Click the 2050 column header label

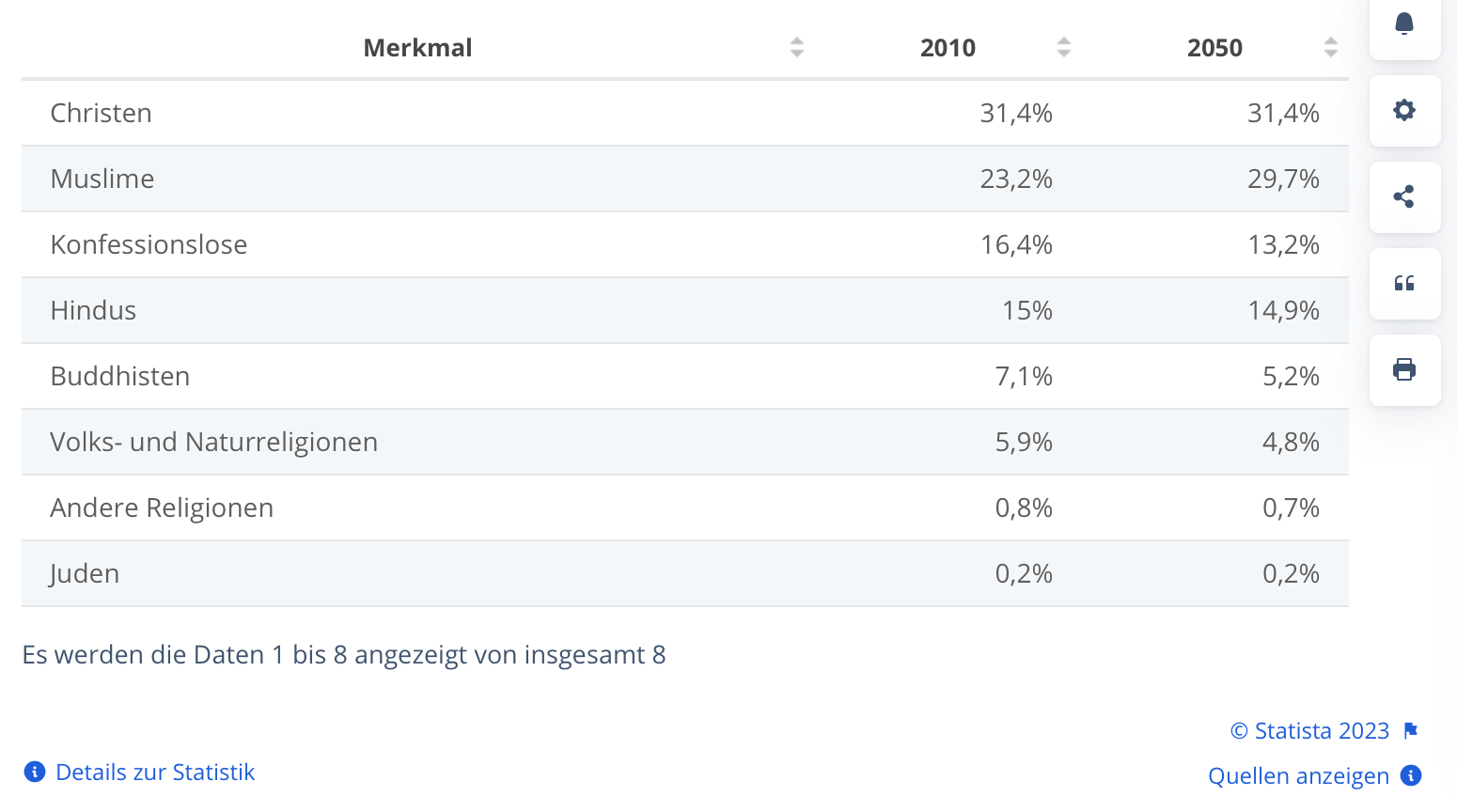coord(1214,48)
